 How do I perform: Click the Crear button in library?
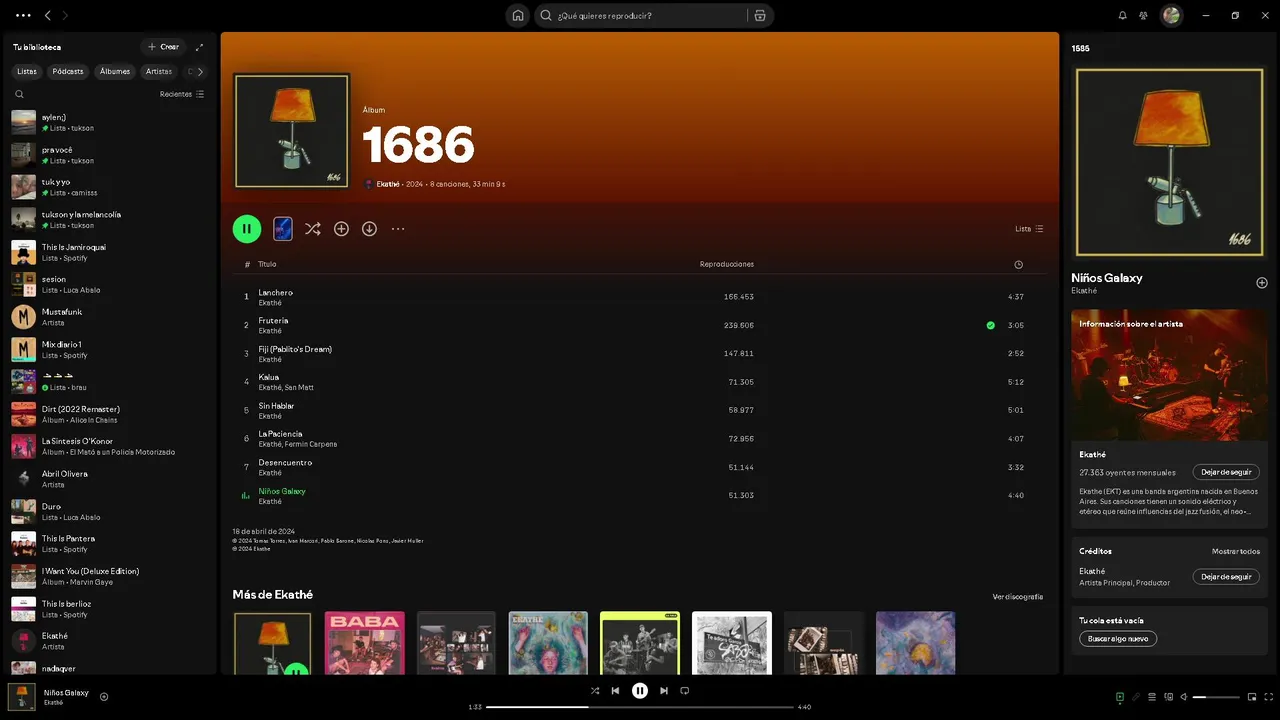[x=164, y=47]
